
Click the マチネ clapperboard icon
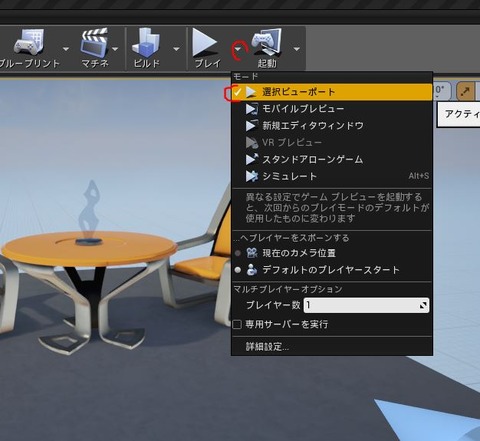coord(95,42)
